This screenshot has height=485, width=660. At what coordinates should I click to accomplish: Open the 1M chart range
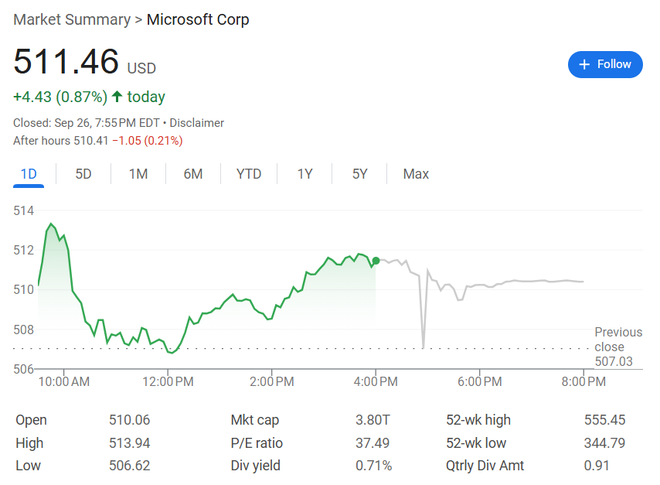[138, 174]
